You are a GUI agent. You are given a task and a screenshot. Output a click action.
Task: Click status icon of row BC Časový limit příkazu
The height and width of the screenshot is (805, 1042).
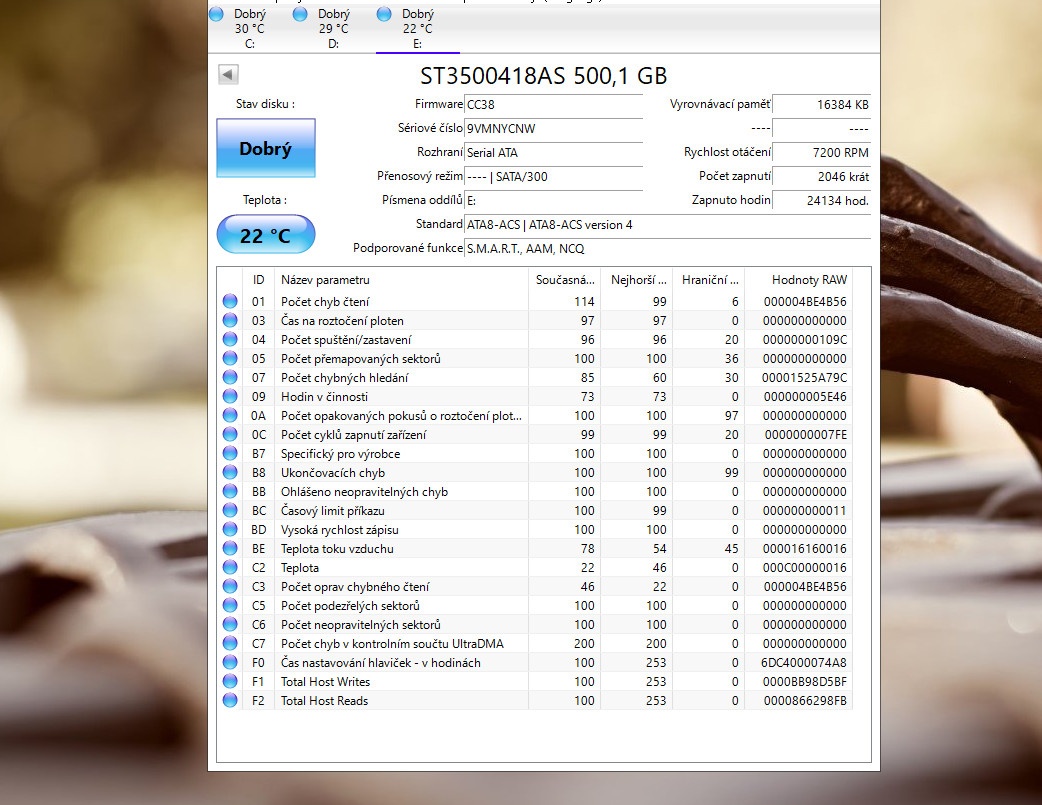pos(230,511)
